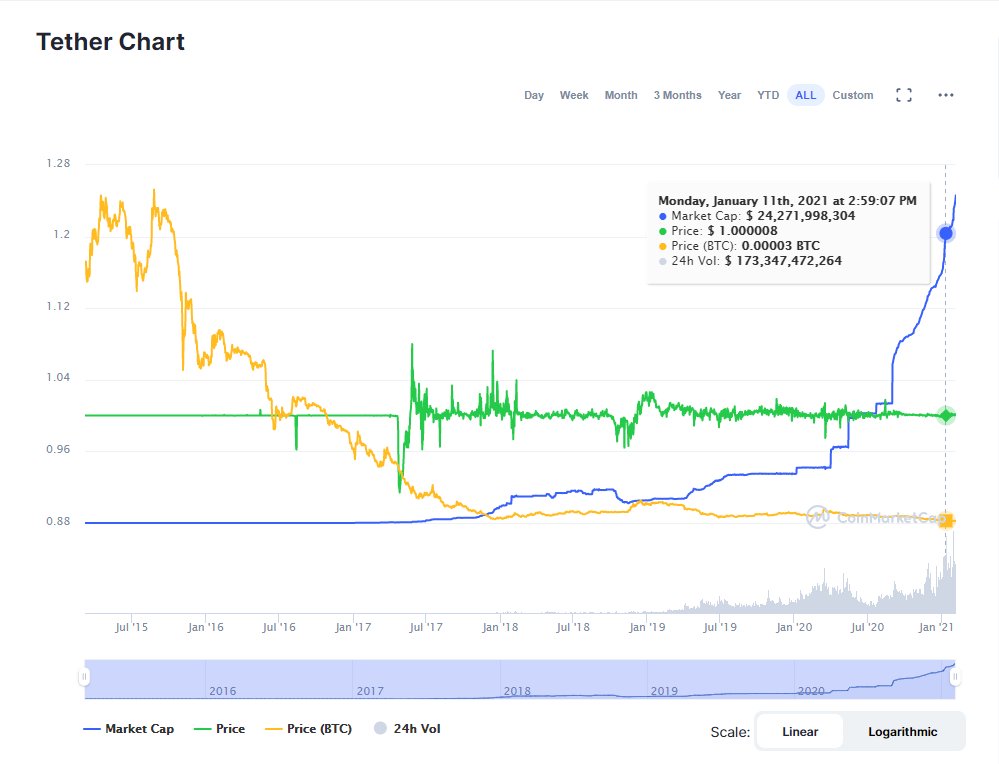This screenshot has height=764, width=999.
Task: Click the 2020 label in range navigator
Action: coord(811,691)
